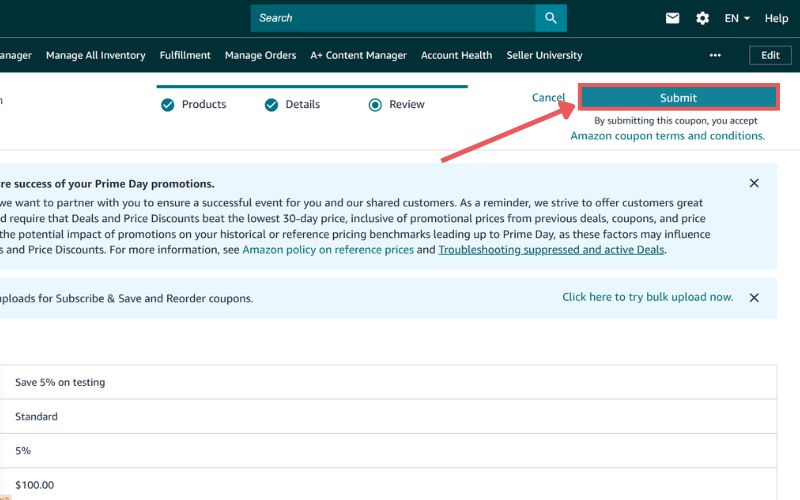The image size is (800, 500).
Task: Click the Products step checkmark icon
Action: coord(167,105)
